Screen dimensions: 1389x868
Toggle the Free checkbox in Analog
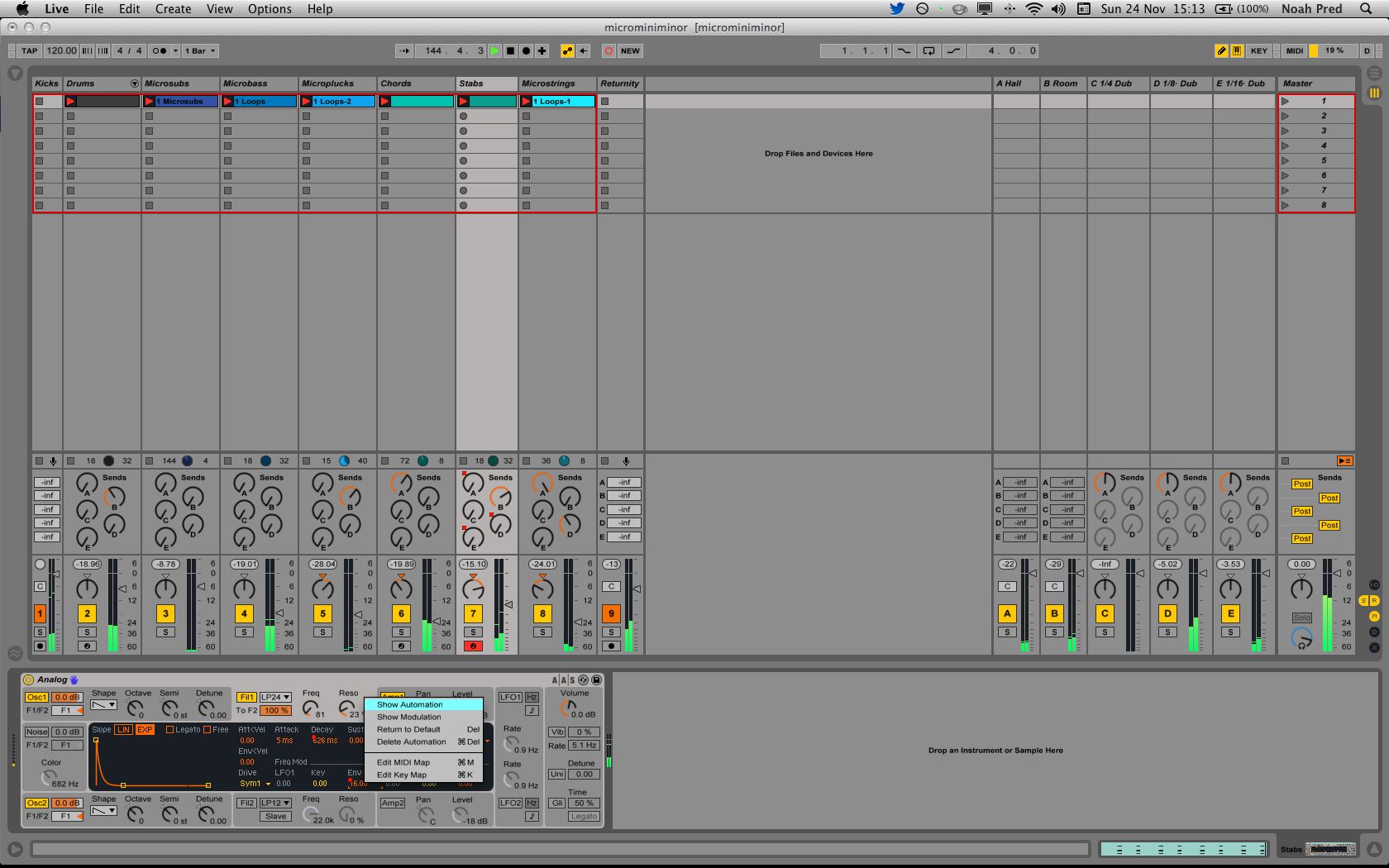(x=207, y=730)
